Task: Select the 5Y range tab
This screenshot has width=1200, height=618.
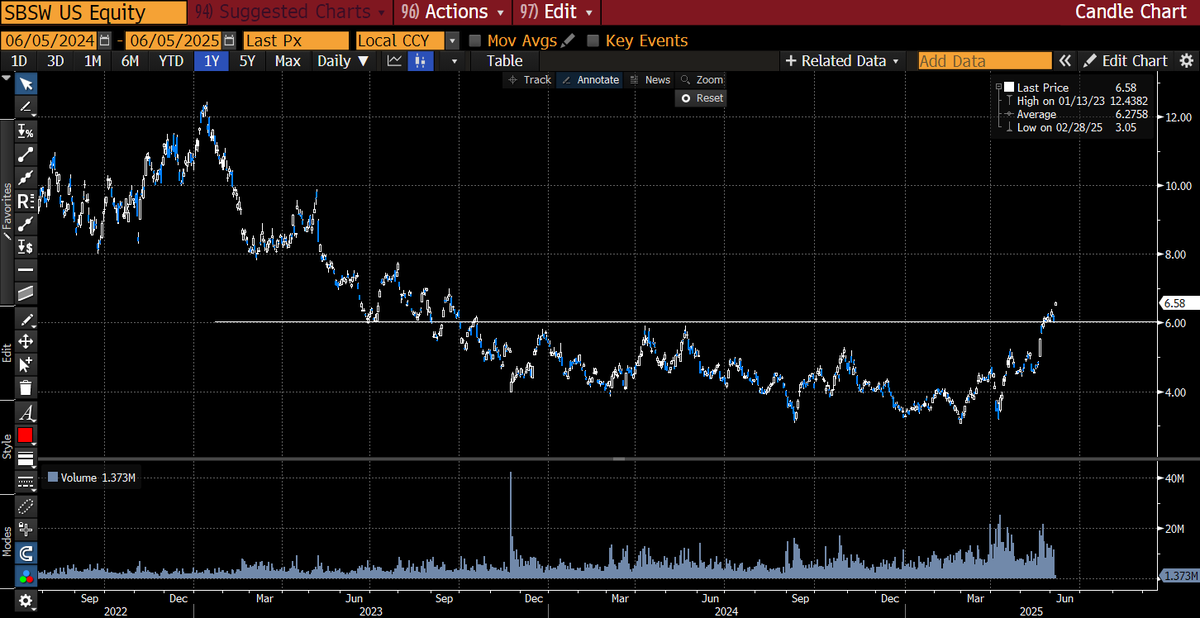Action: [247, 61]
